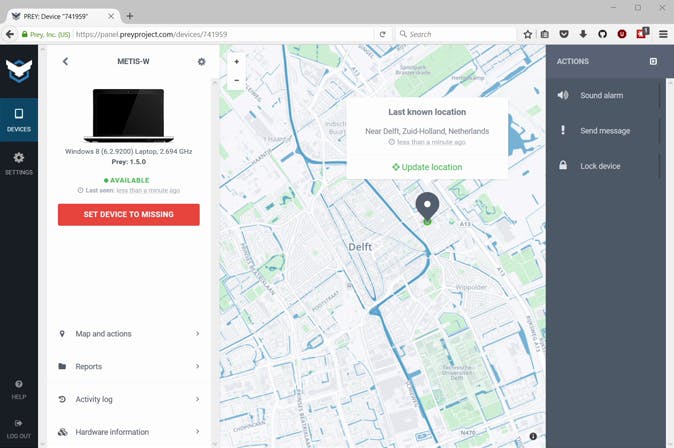
Task: Zoom out on the map
Action: tap(236, 80)
